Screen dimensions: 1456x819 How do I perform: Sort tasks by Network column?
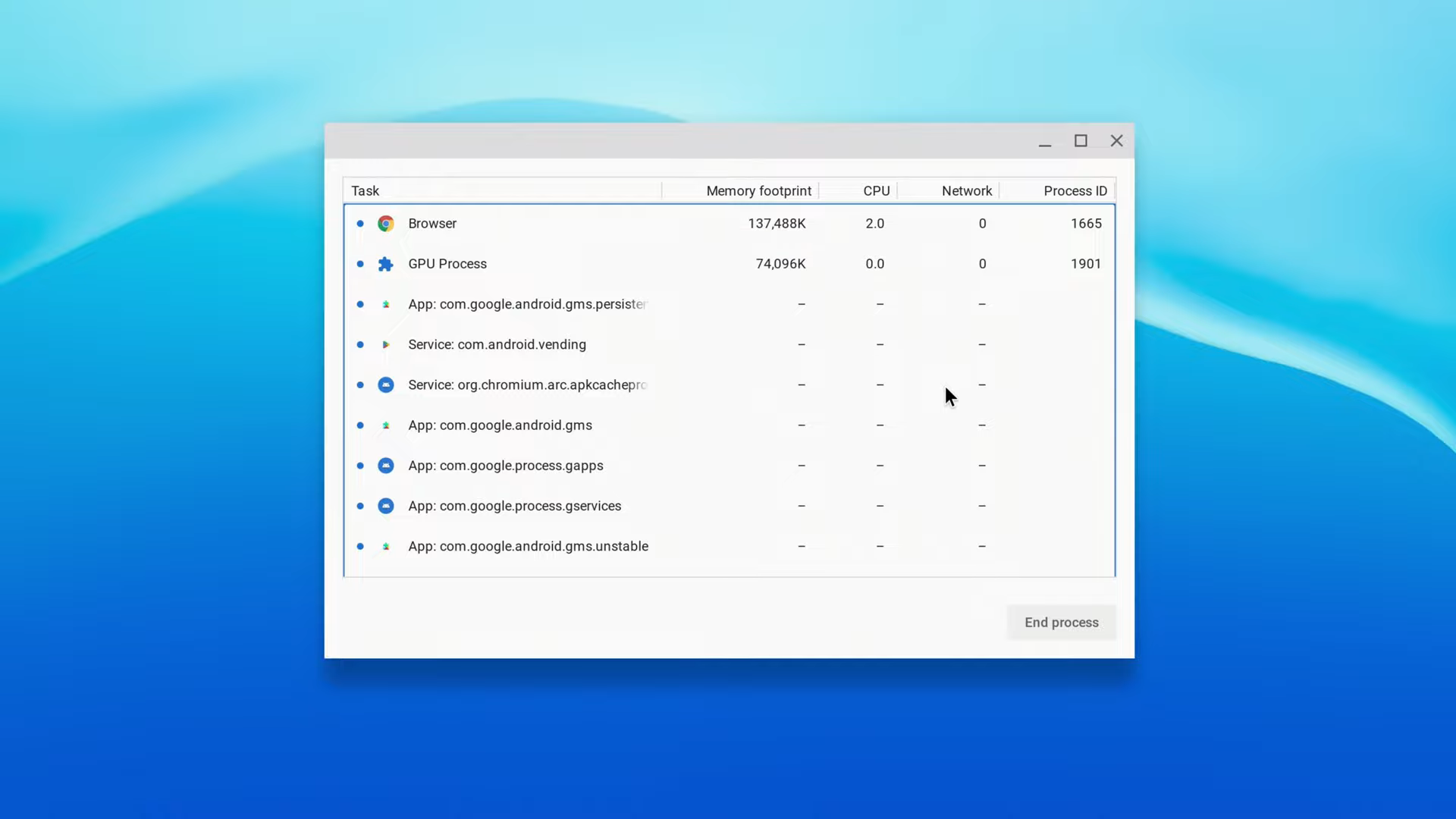click(966, 190)
